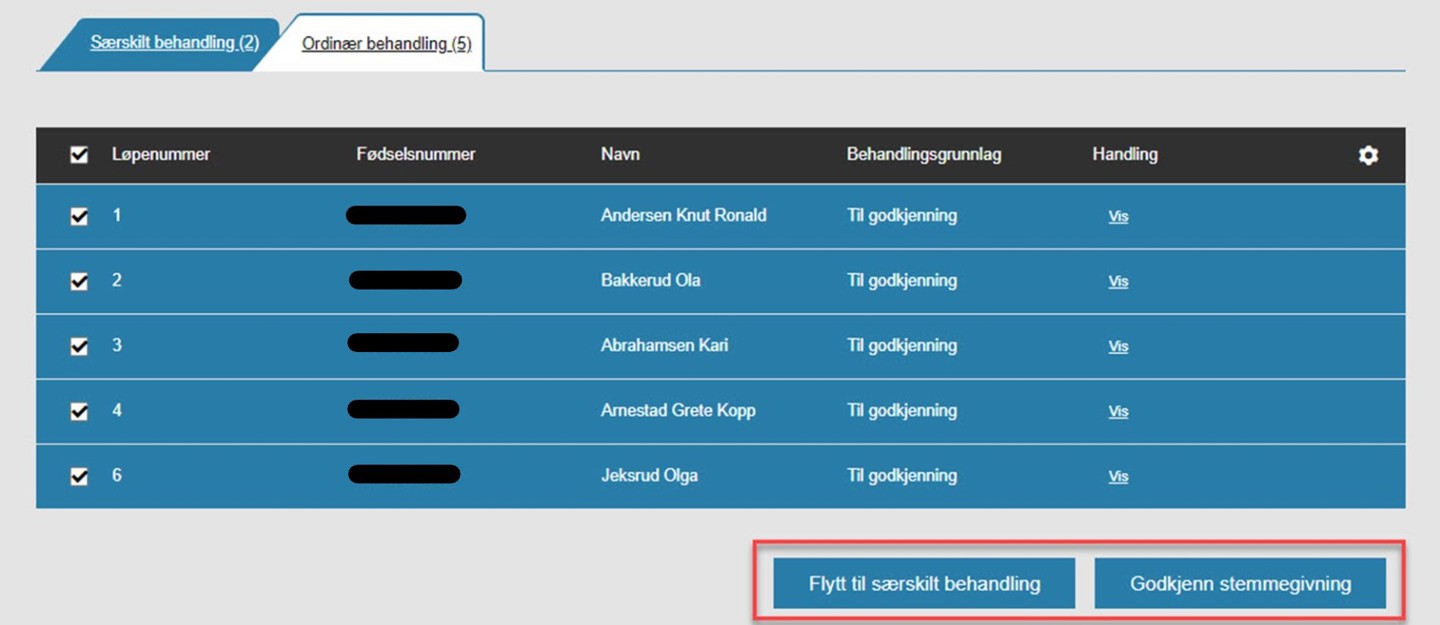Image resolution: width=1440 pixels, height=625 pixels.
Task: Click Flytt til særskilt behandling button
Action: (x=924, y=584)
